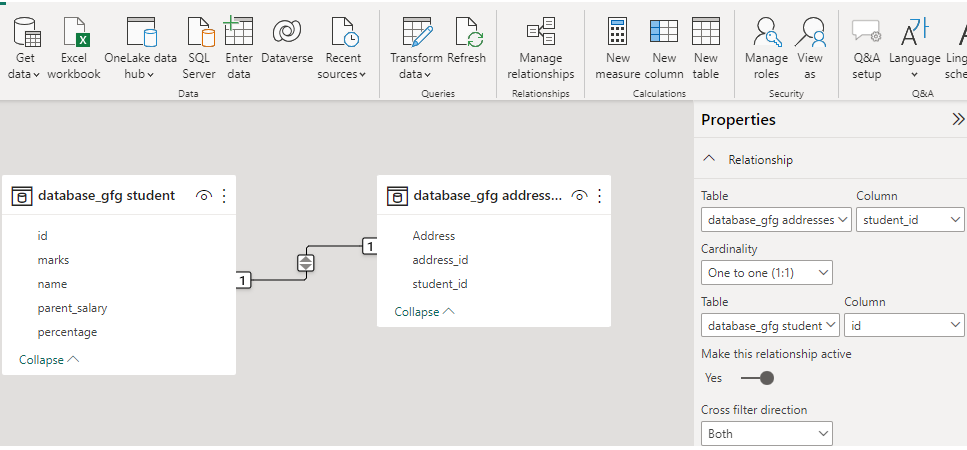Open the Cardinality dropdown
Screen dimensions: 967x450
pyautogui.click(x=767, y=272)
